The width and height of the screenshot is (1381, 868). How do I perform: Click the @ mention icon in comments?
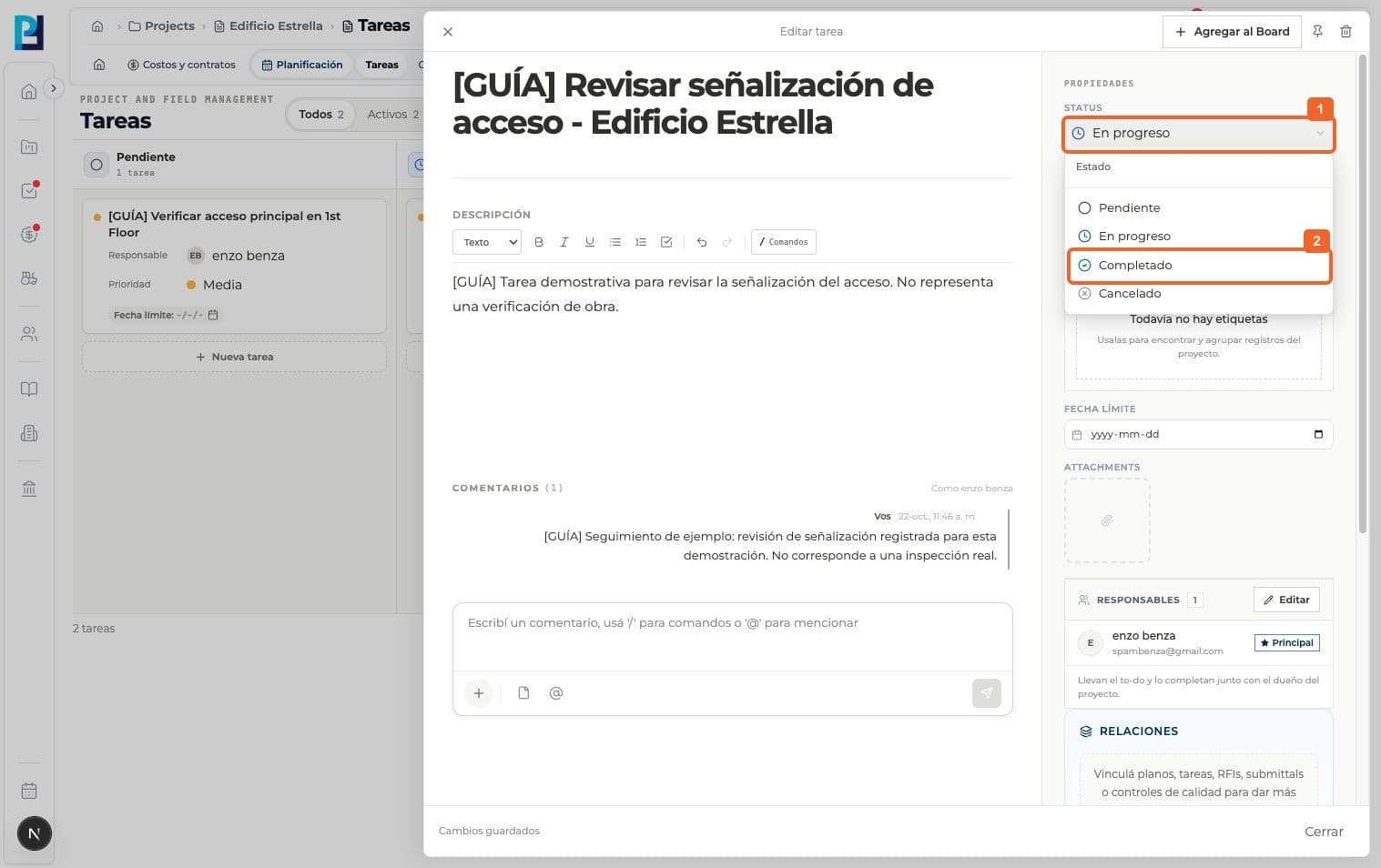(556, 693)
